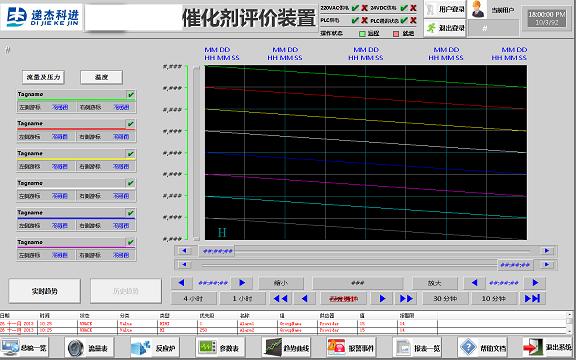Click the left time cursor slider handle
The width and height of the screenshot is (576, 360).
click(218, 251)
